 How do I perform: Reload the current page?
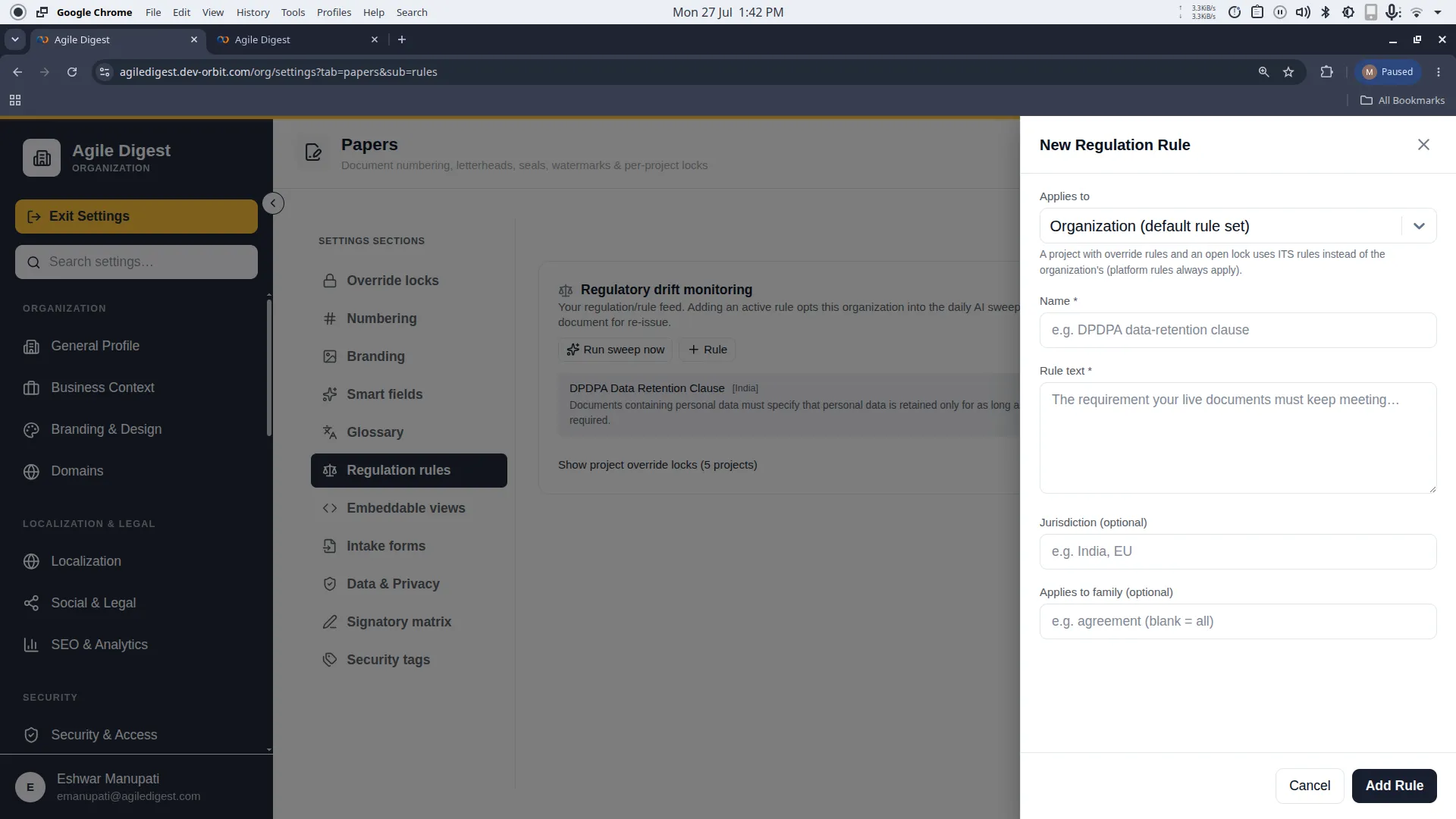coord(72,72)
